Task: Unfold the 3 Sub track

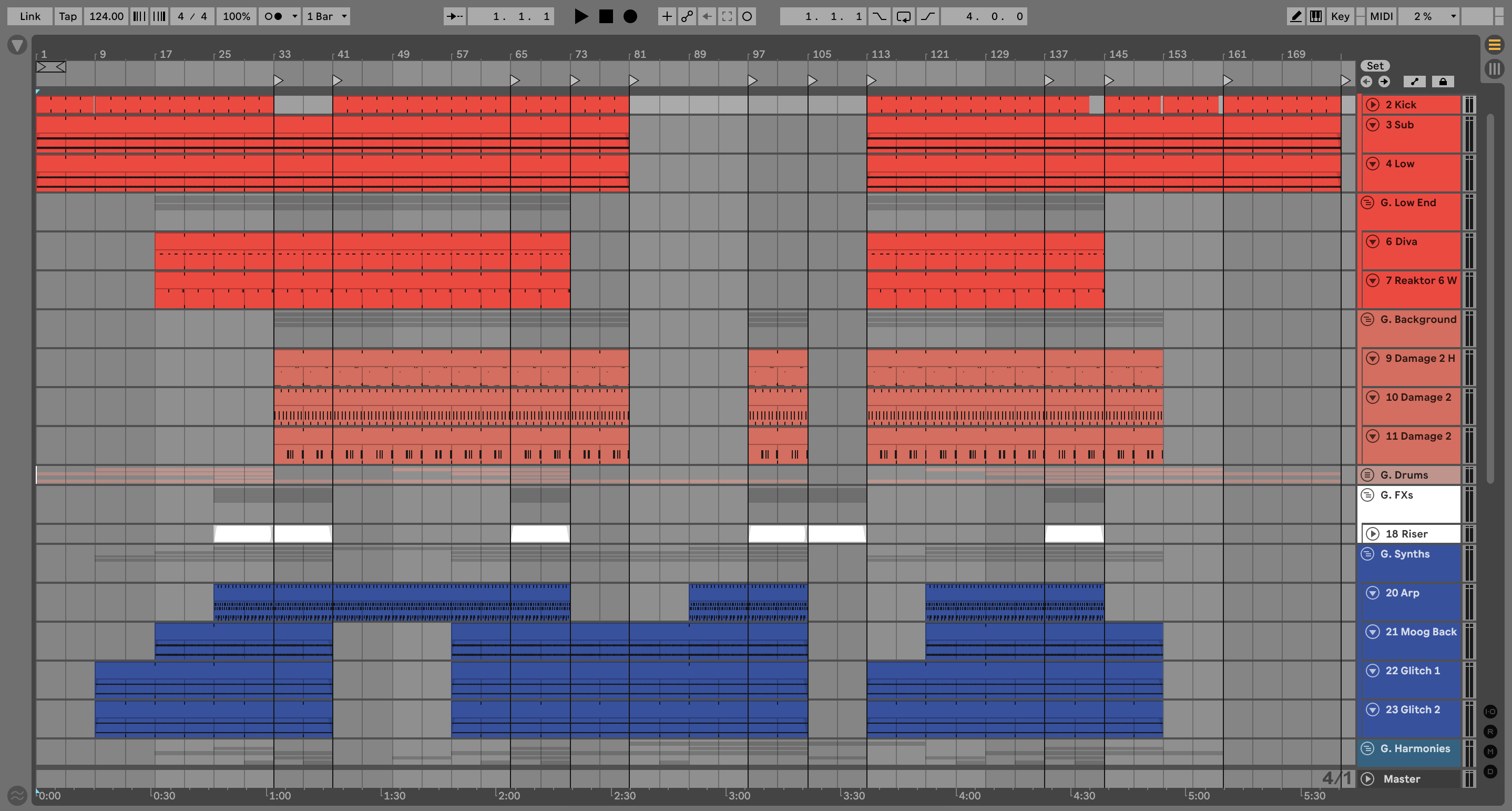Action: point(1372,125)
